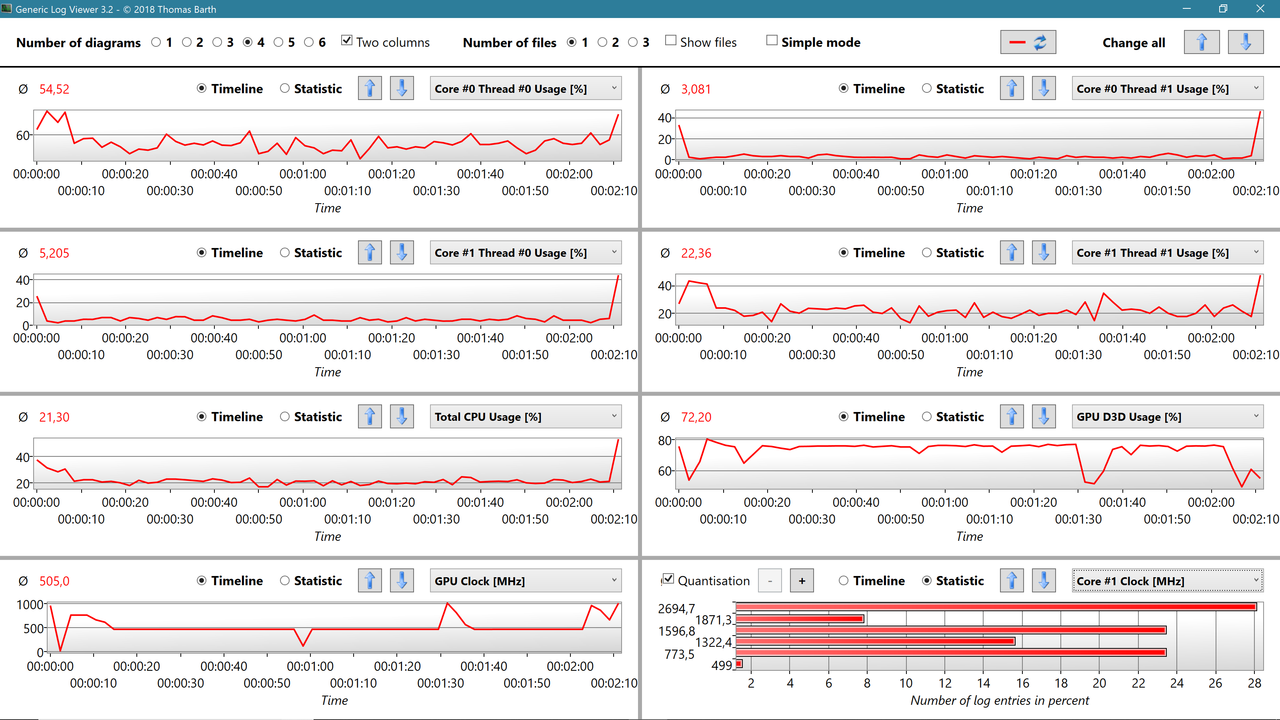The image size is (1280, 720).
Task: Click the Change all down arrow
Action: [1246, 42]
